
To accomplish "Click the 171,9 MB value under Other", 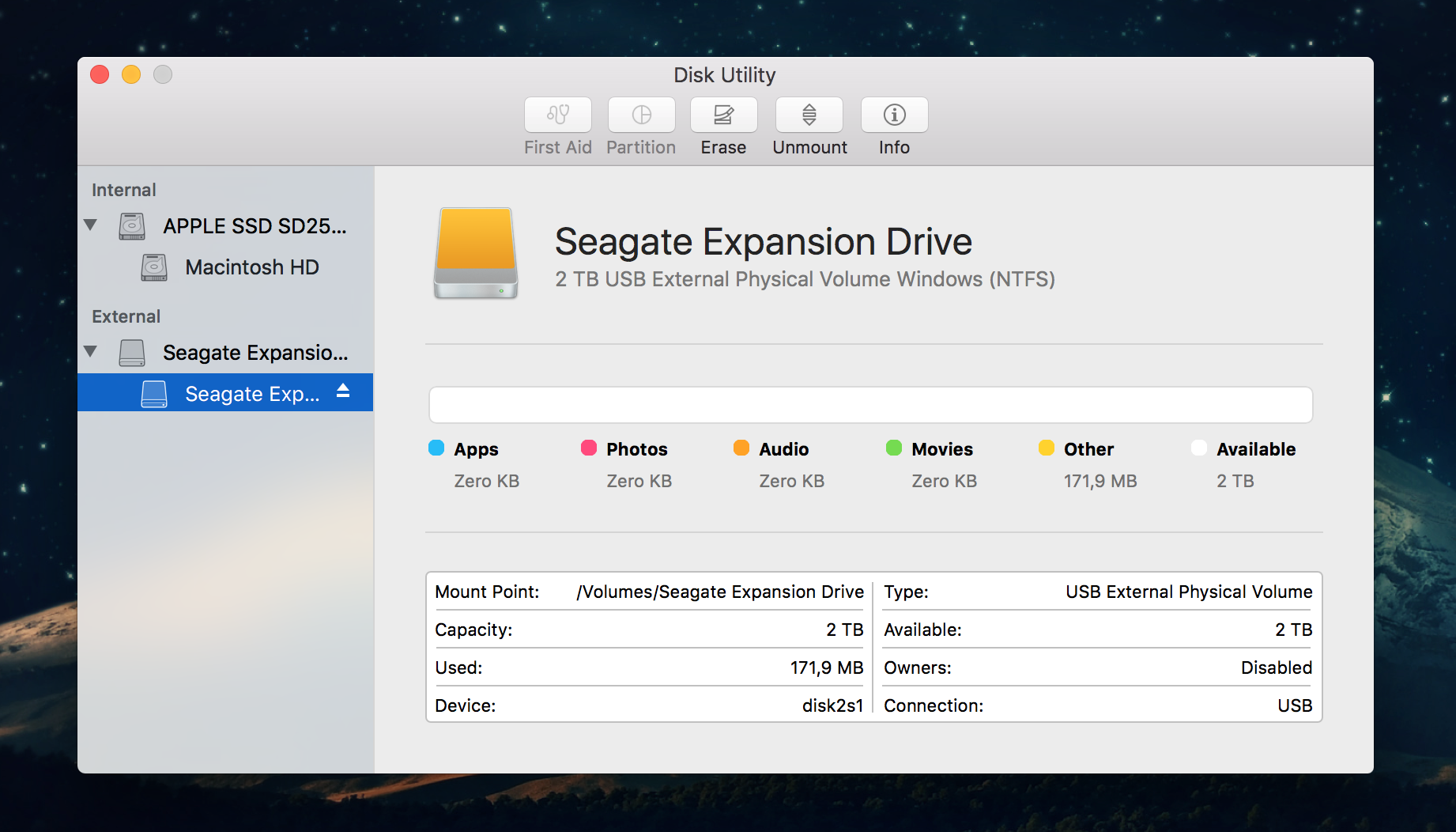I will pyautogui.click(x=1100, y=481).
